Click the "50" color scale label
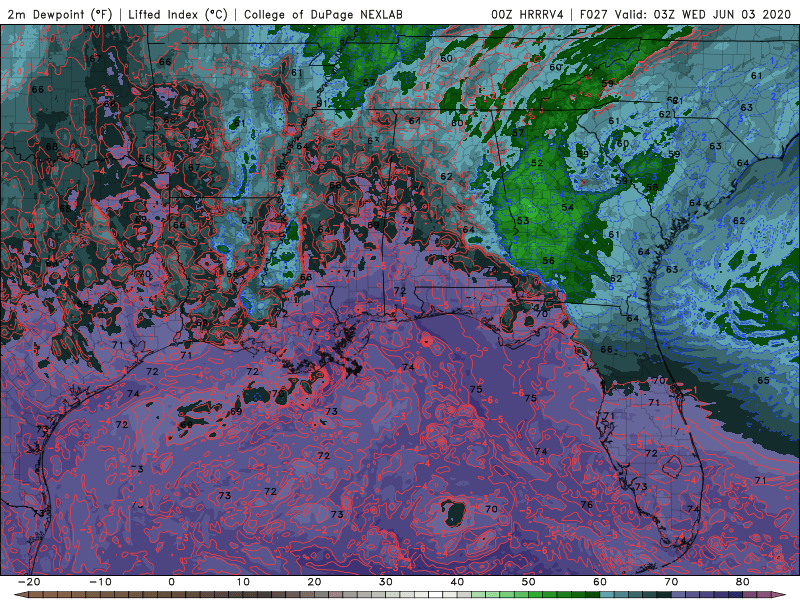 coord(529,582)
